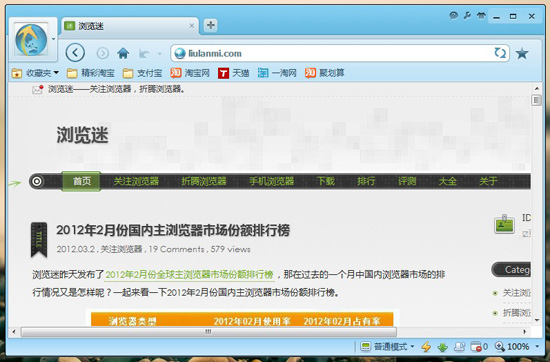The width and height of the screenshot is (550, 362).
Task: Select the 折腾浏览器 nav item
Action: tap(204, 181)
